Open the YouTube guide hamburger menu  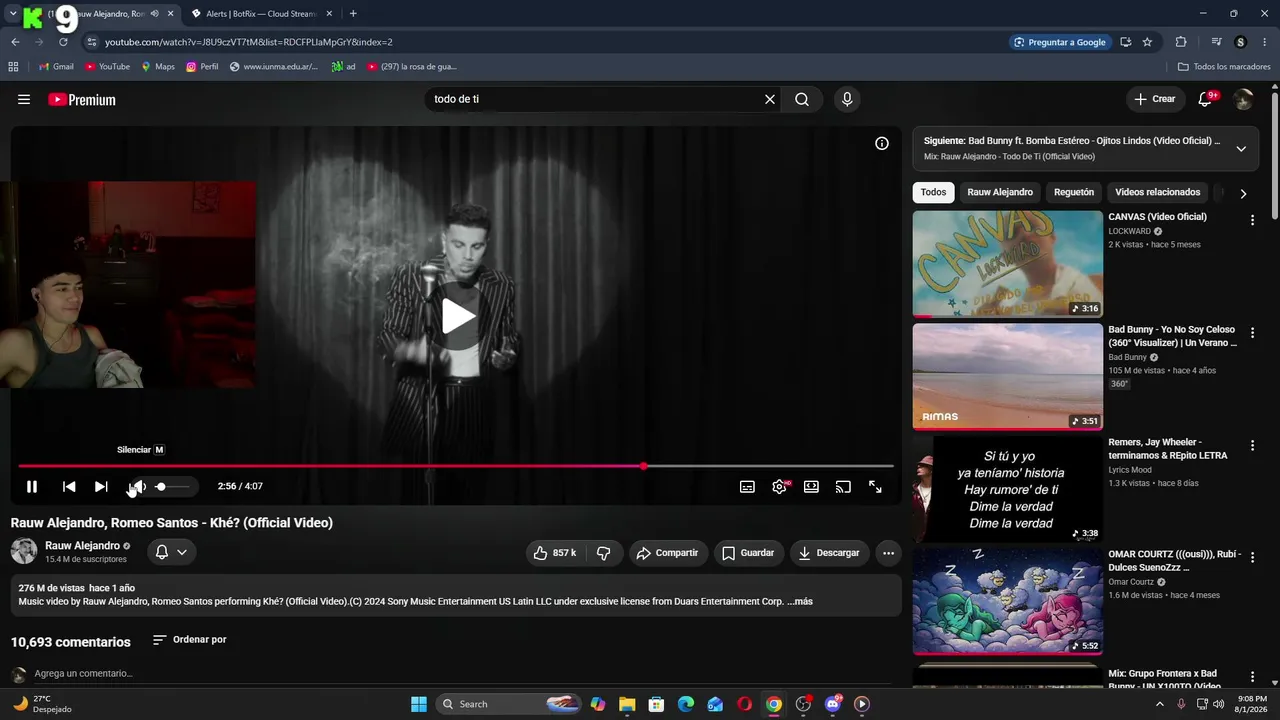point(24,99)
